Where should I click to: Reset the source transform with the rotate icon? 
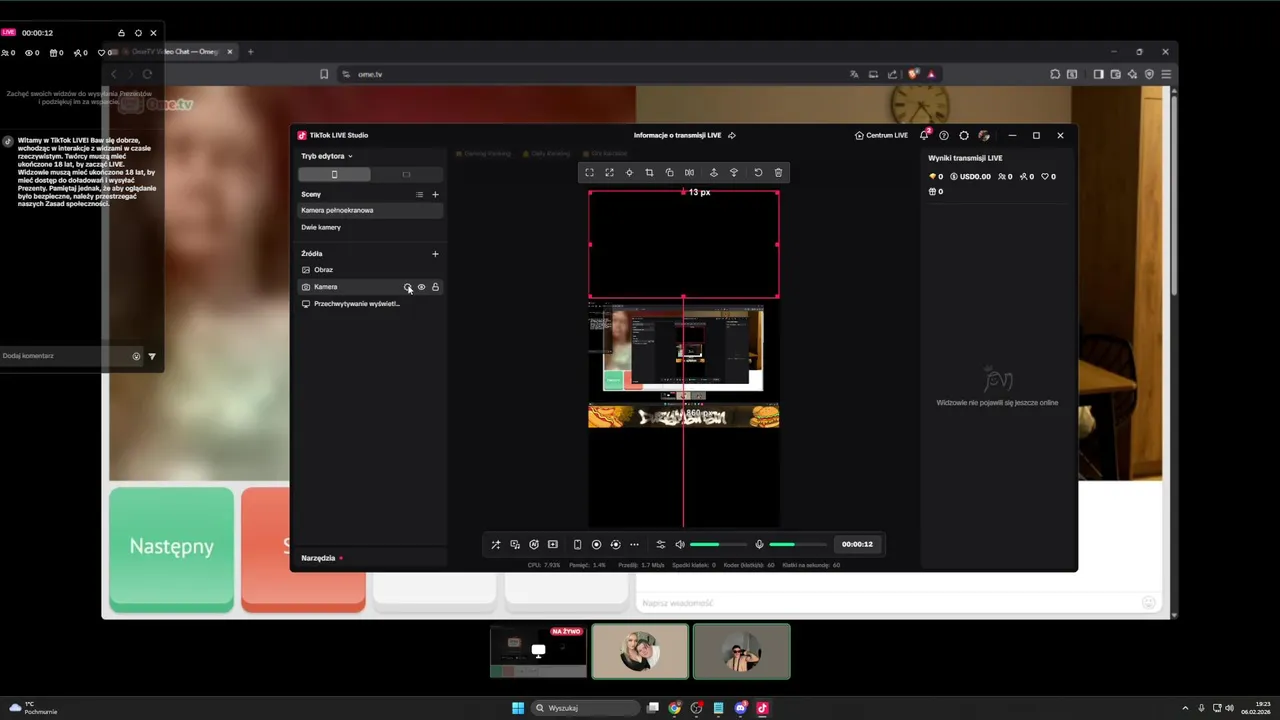[758, 173]
